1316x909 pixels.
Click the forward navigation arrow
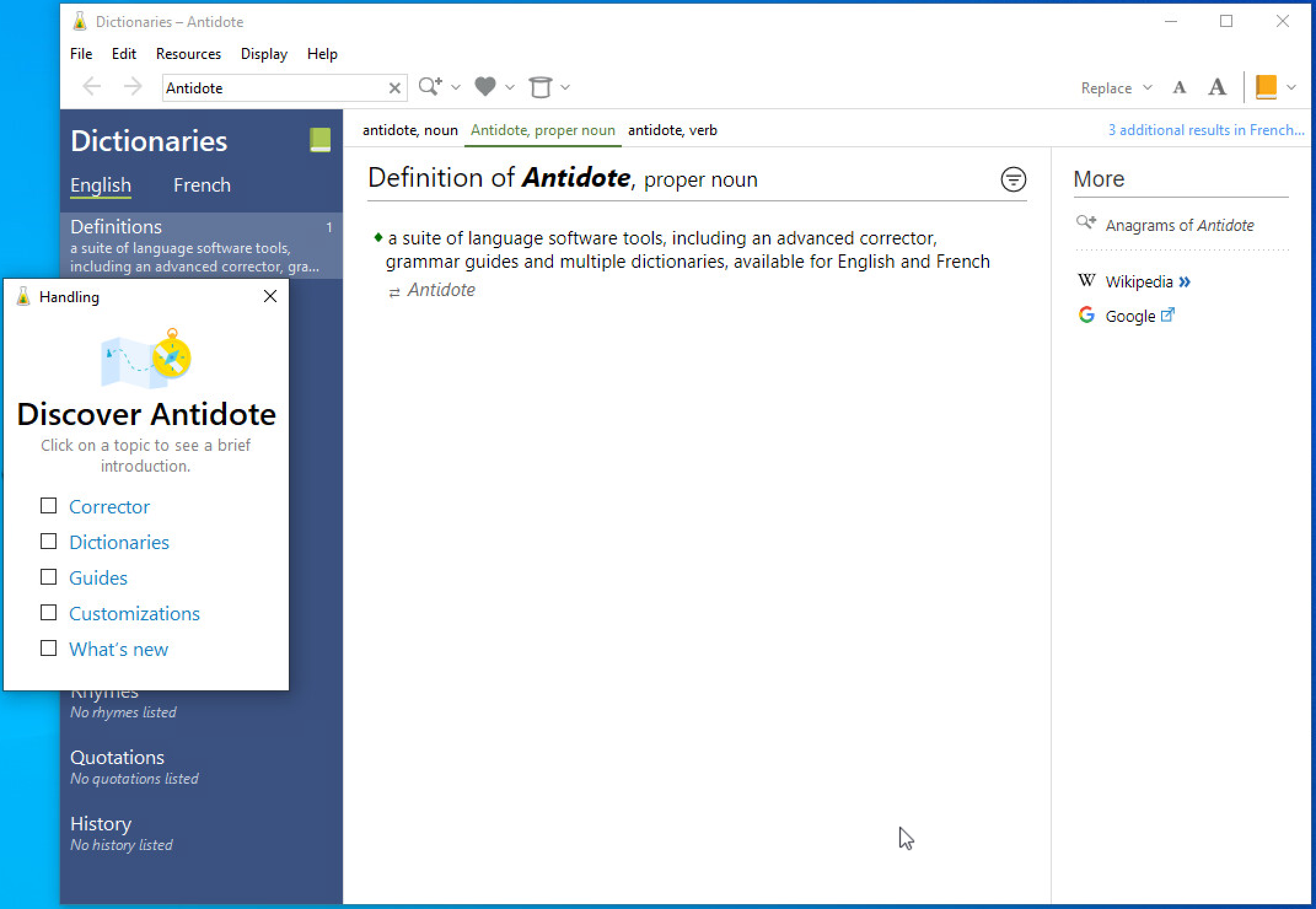pos(133,87)
